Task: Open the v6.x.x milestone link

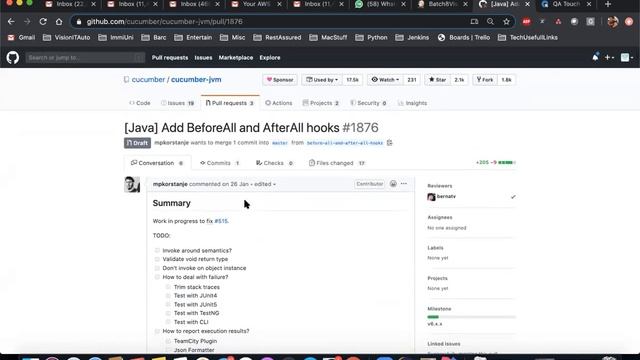Action: [x=435, y=324]
